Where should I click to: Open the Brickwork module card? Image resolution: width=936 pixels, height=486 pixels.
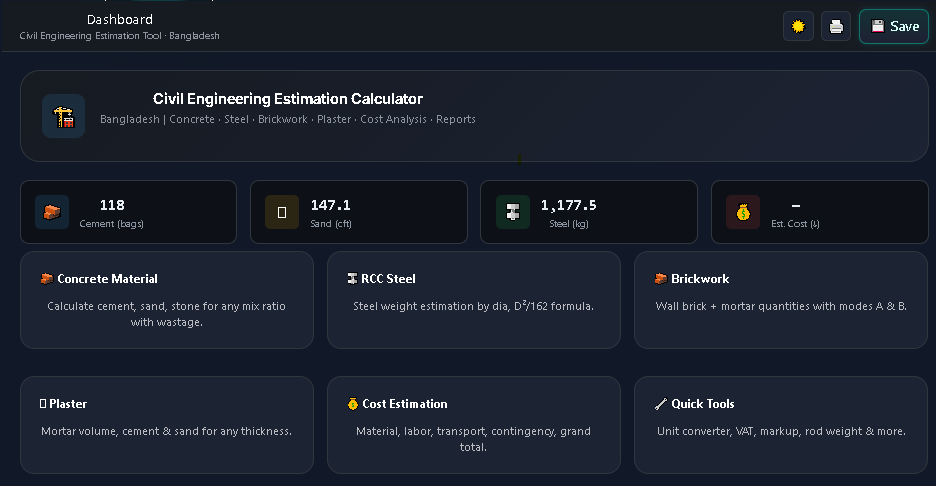click(781, 300)
